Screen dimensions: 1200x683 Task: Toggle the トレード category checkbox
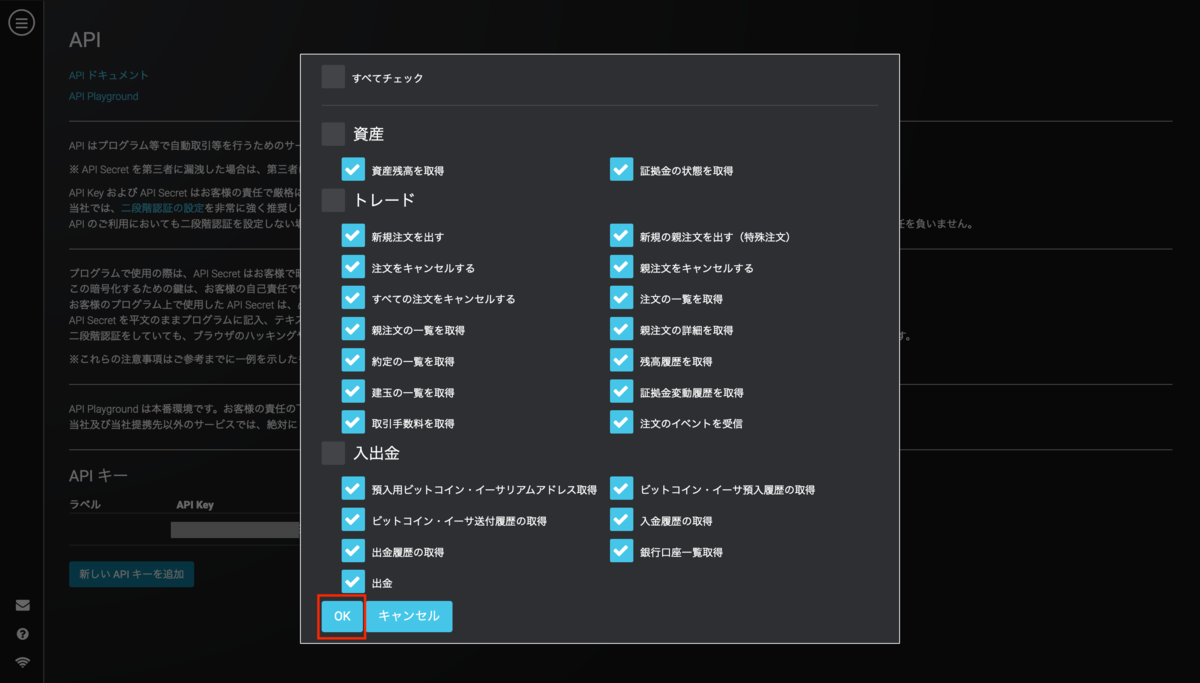(333, 200)
